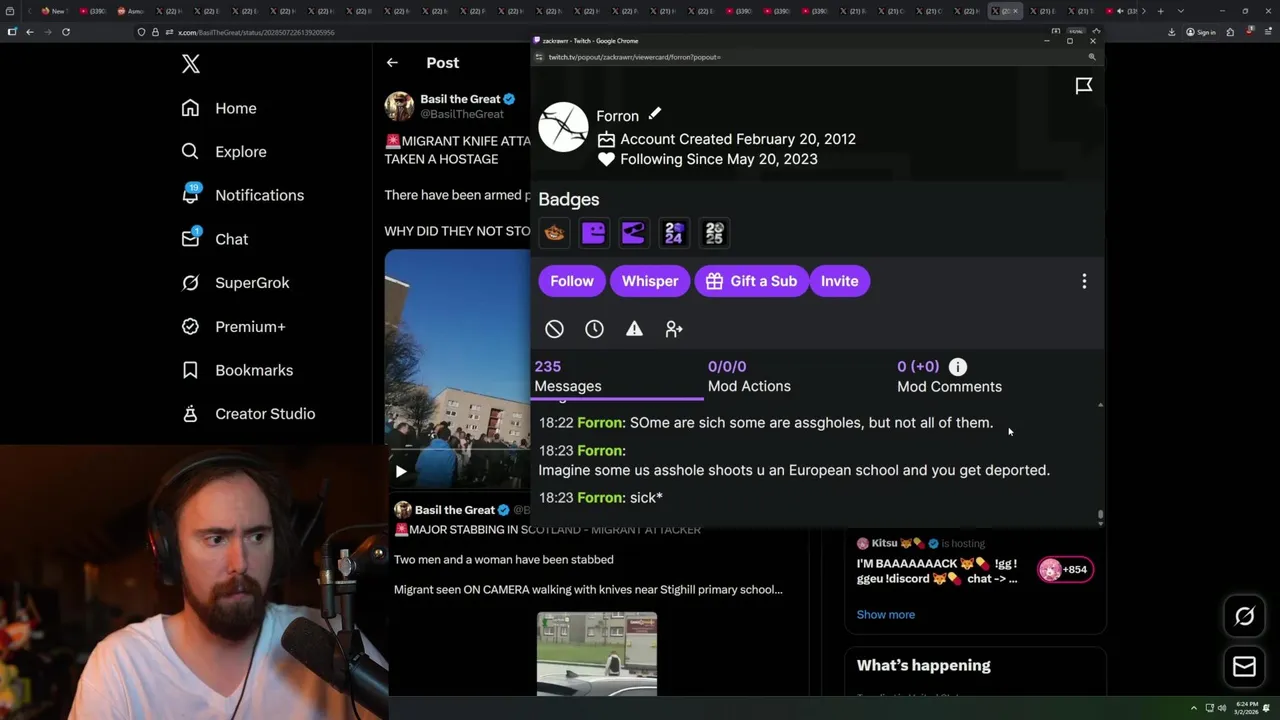
Task: Click 'Following Since May 20, 2023' text
Action: pyautogui.click(x=719, y=159)
